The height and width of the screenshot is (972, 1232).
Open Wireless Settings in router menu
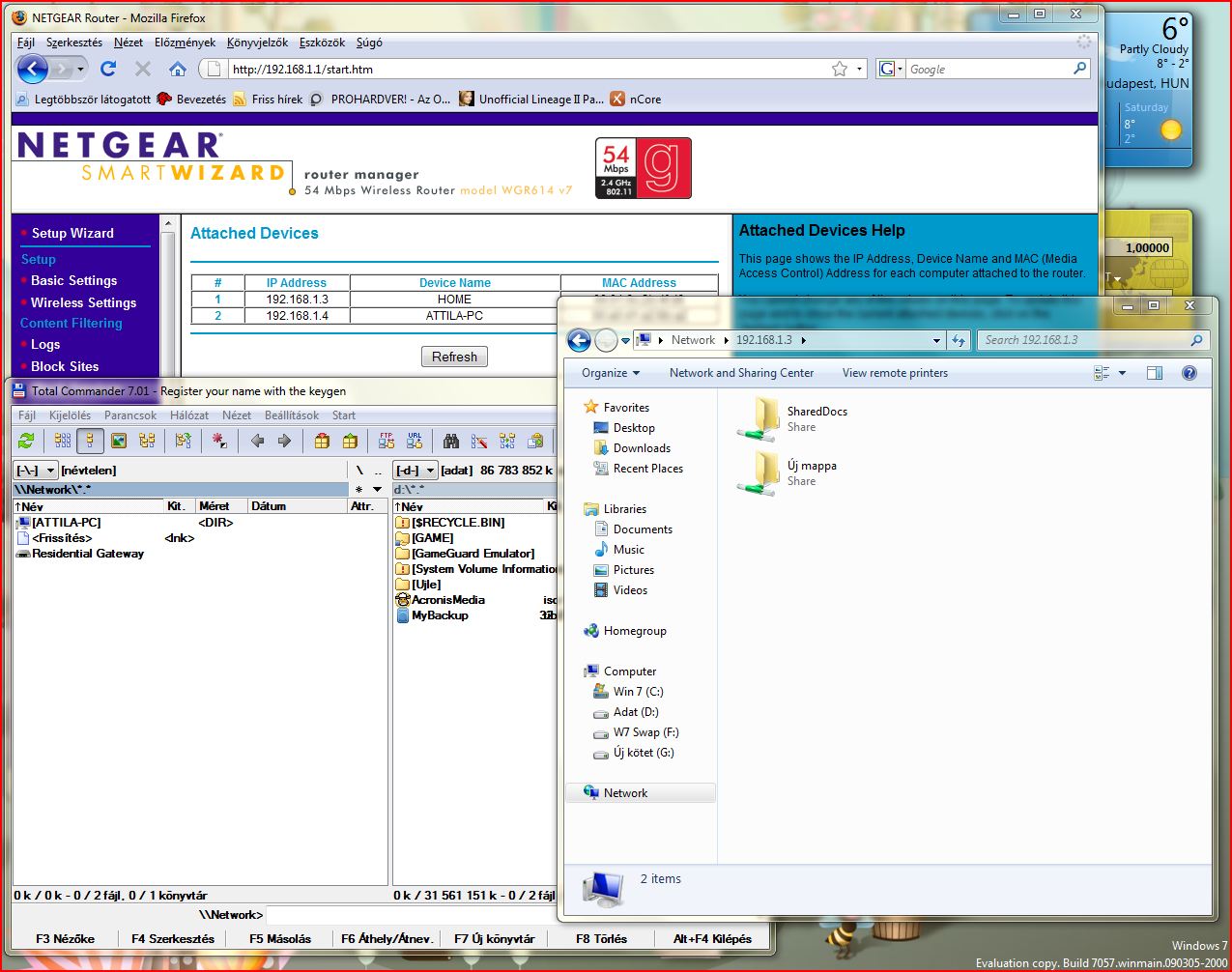(83, 302)
